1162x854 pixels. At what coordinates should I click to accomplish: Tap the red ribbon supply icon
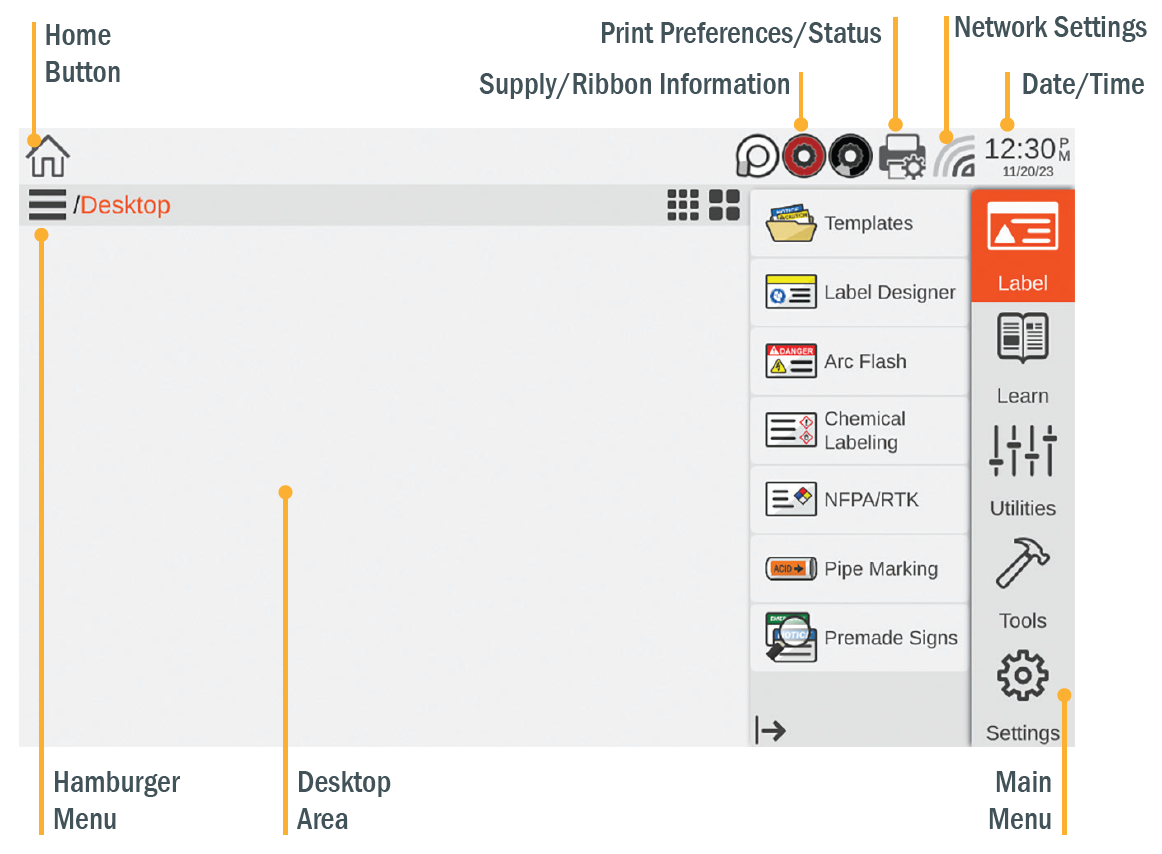pos(803,156)
